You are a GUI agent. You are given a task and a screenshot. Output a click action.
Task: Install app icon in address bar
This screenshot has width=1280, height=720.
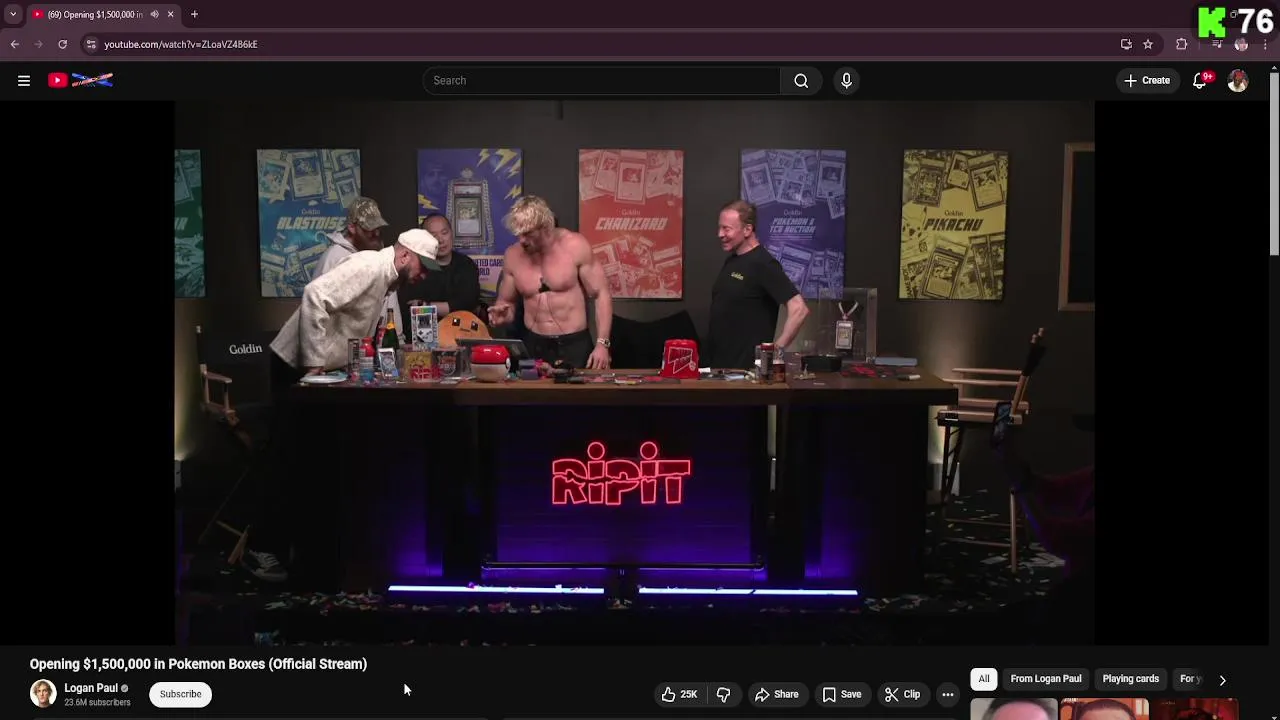pos(1126,44)
